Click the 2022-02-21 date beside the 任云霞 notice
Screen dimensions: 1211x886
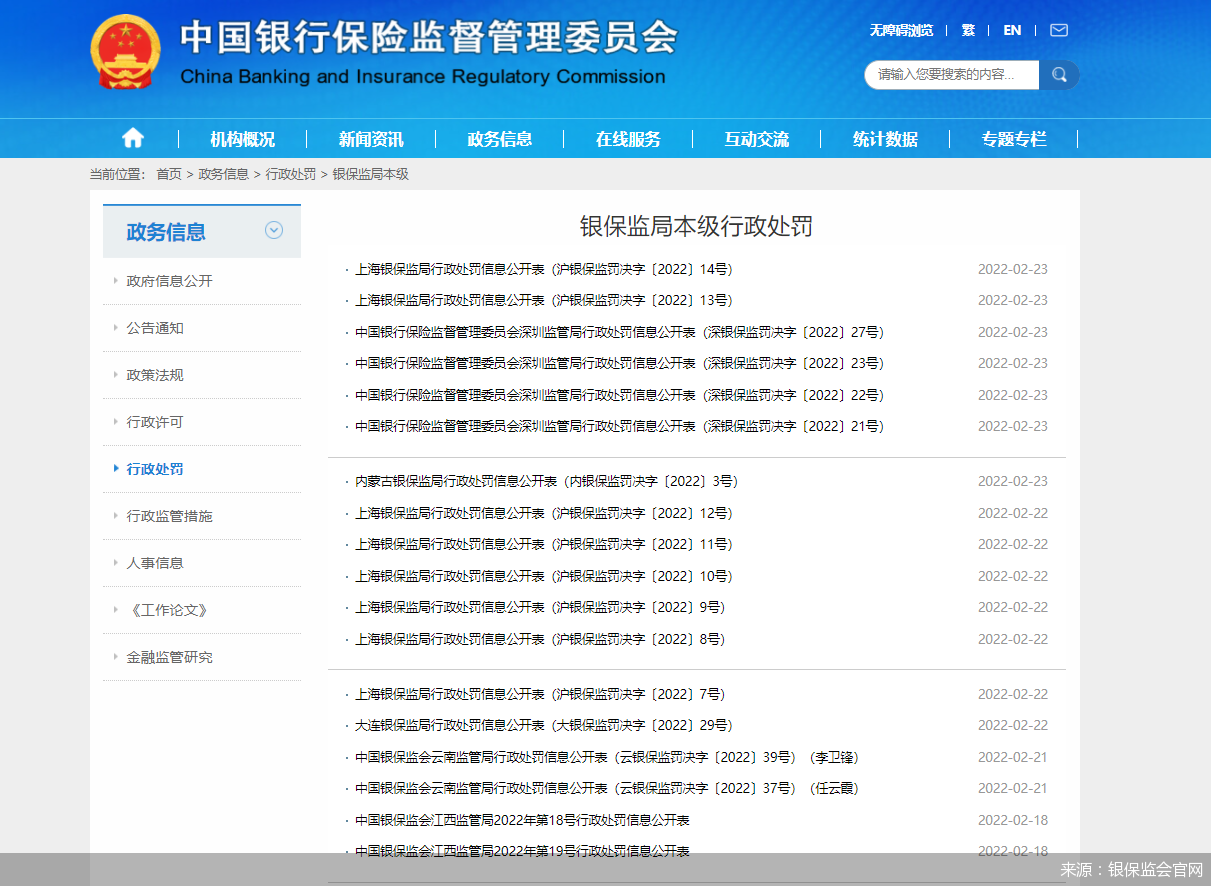point(1013,788)
